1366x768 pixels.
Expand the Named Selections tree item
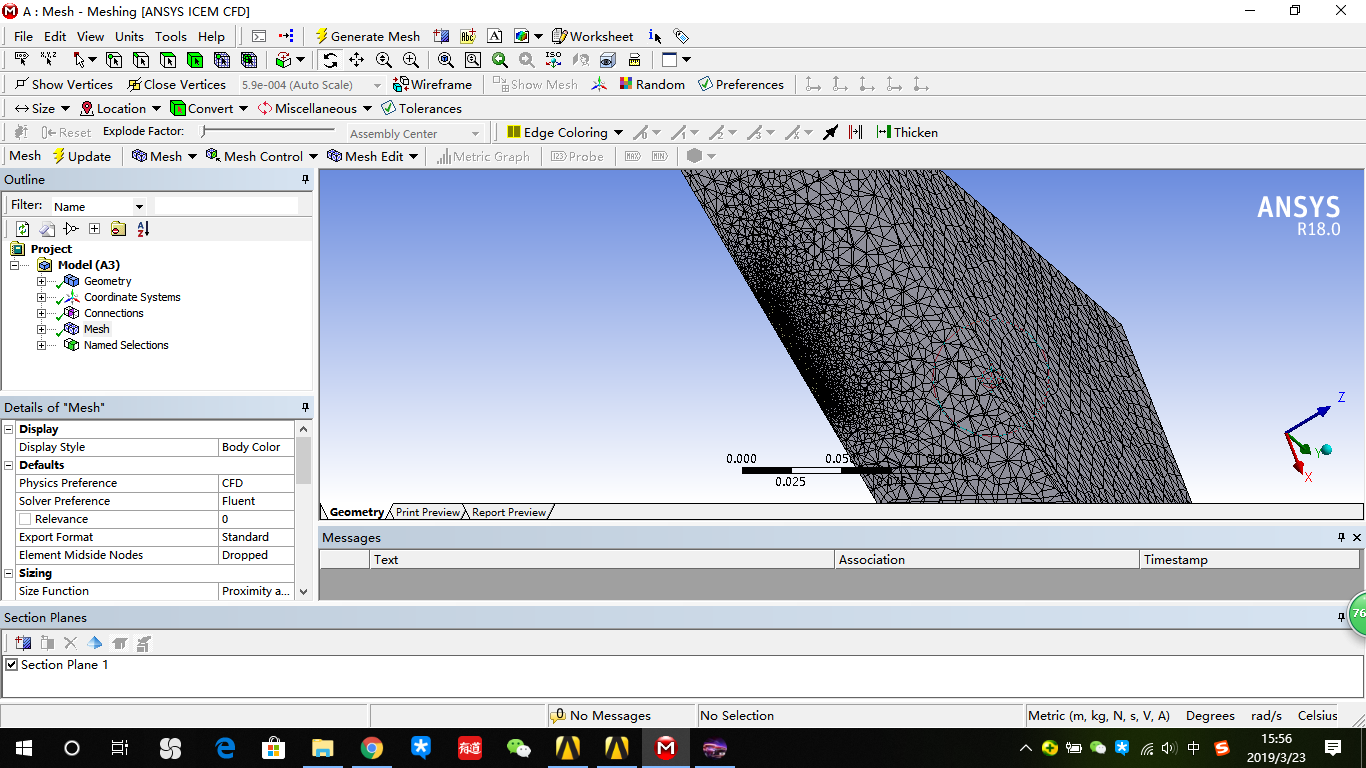[41, 345]
